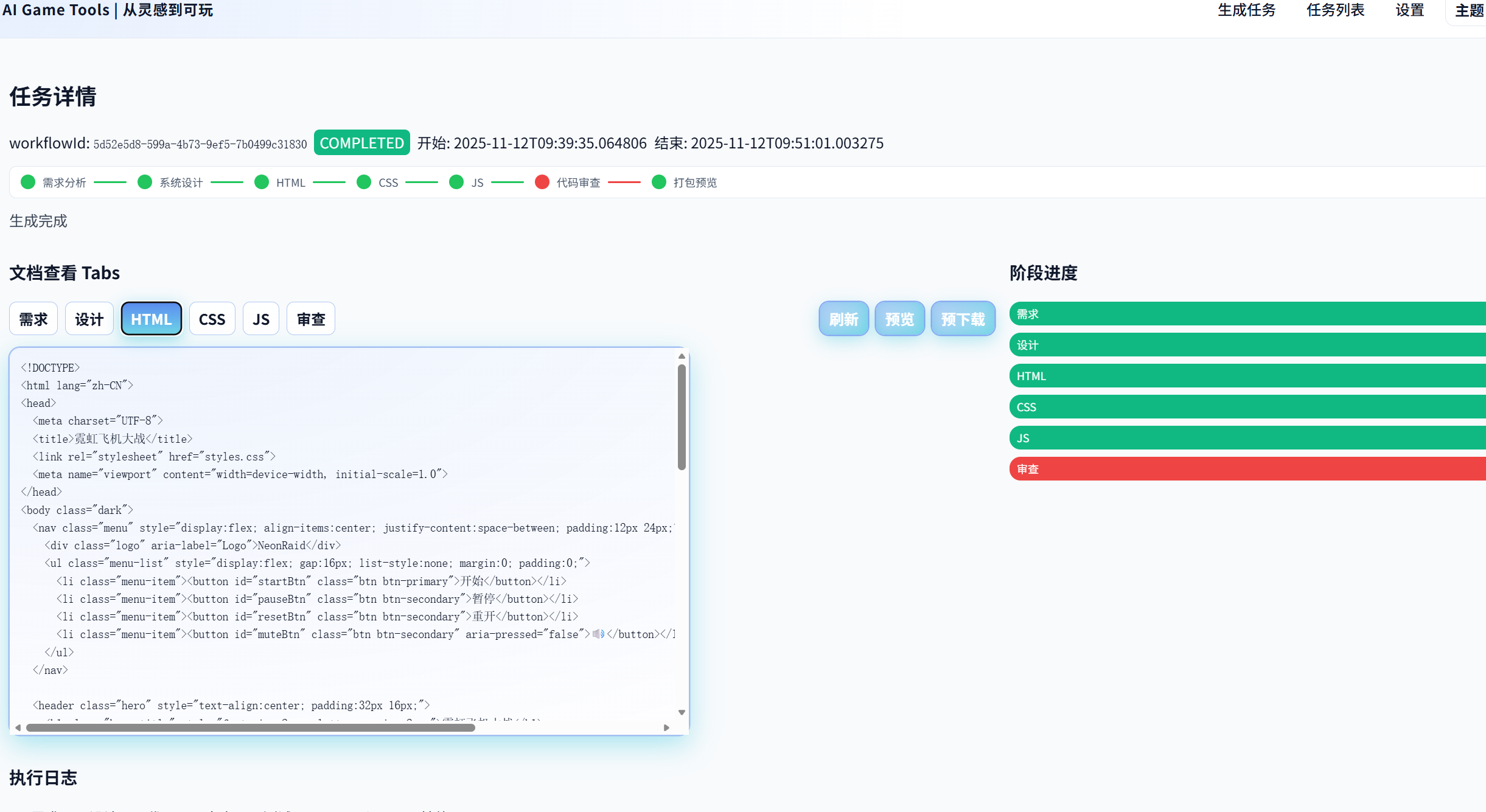Screen dimensions: 1486x812
Task: Click the 打包预览 step status dot
Action: (659, 182)
